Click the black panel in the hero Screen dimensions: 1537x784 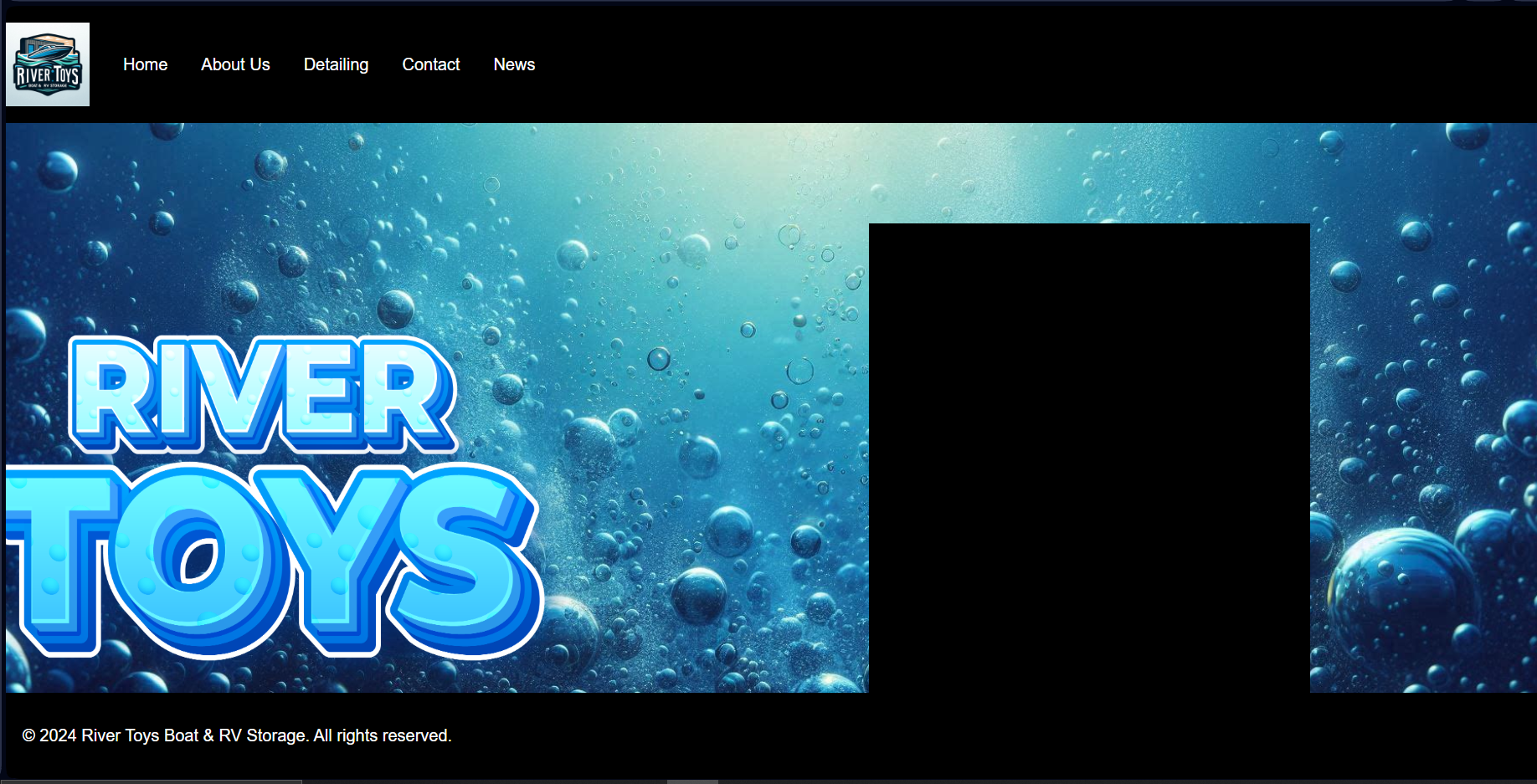click(1089, 458)
